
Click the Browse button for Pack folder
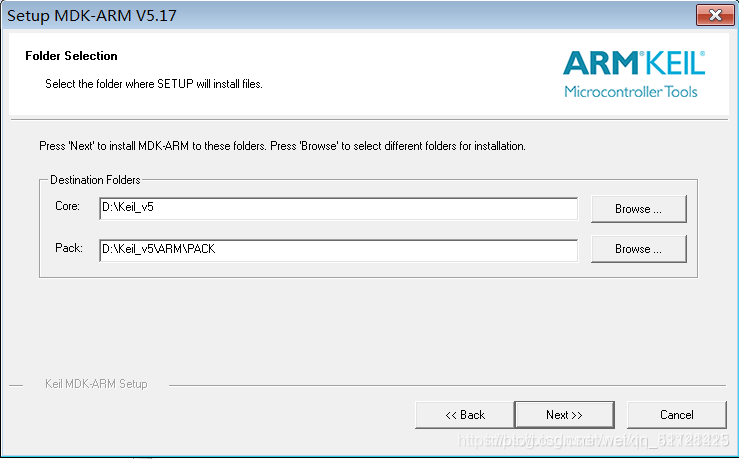tap(639, 249)
